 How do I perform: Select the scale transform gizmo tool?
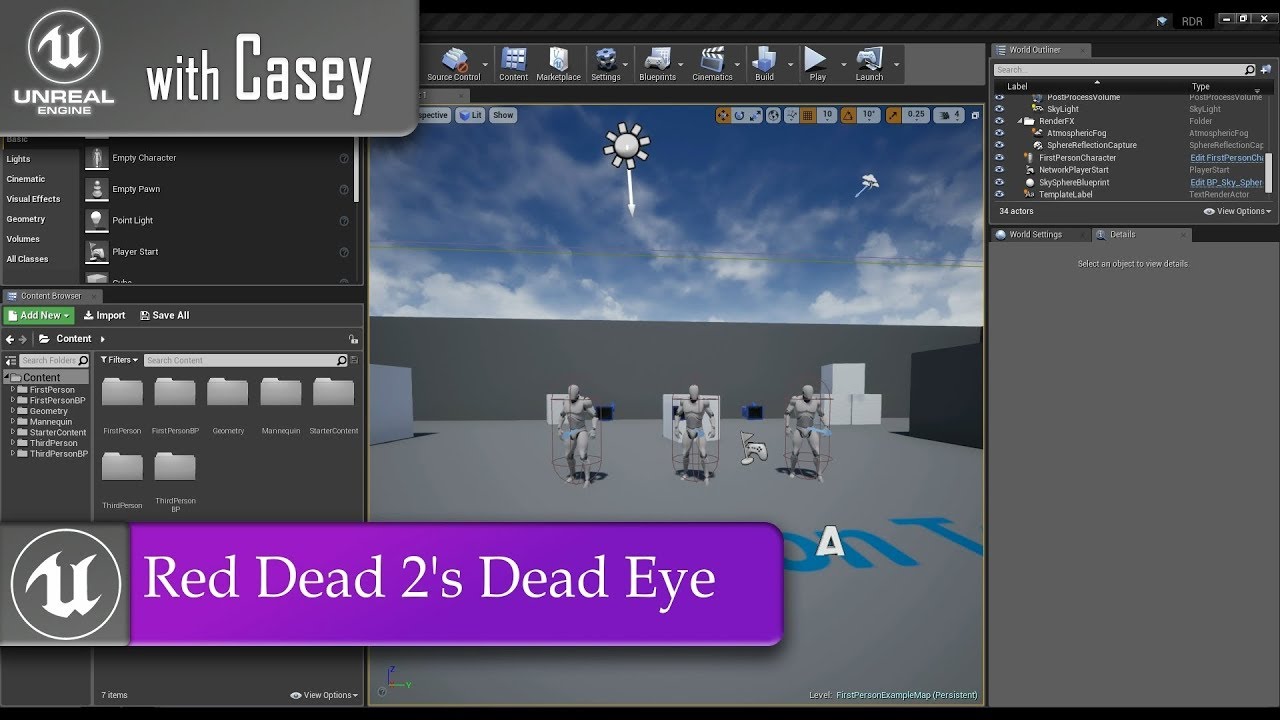(x=757, y=115)
